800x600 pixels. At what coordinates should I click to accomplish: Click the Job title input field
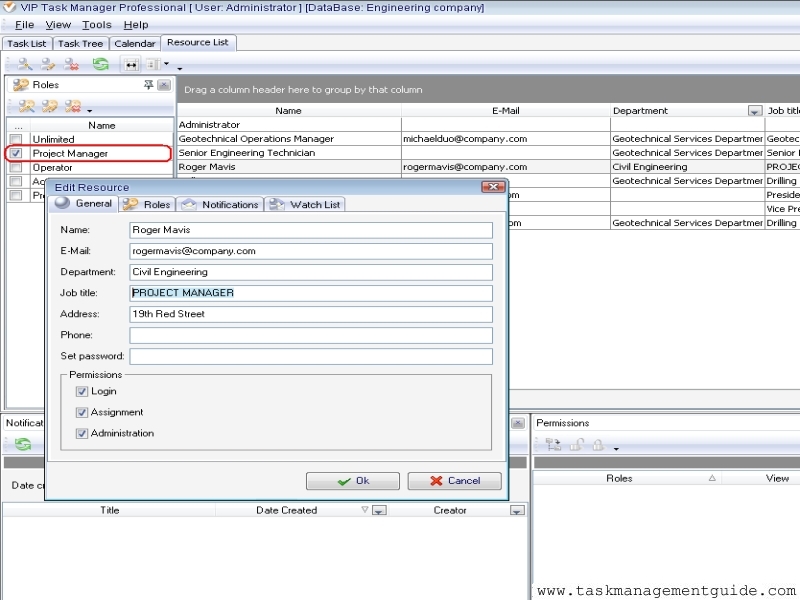click(x=311, y=293)
